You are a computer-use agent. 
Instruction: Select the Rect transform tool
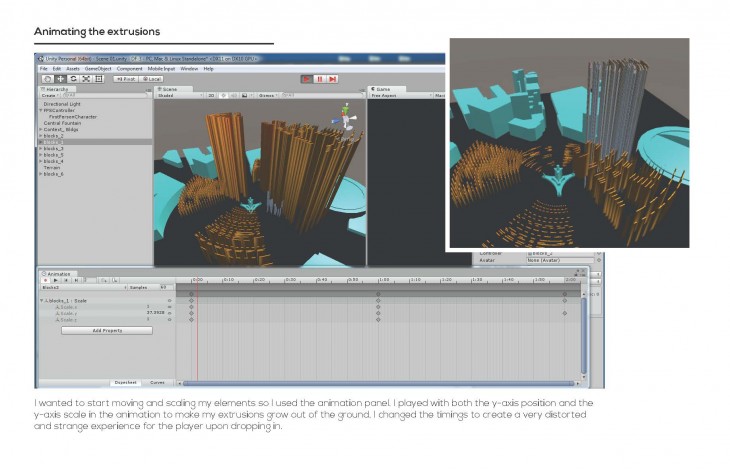99,78
